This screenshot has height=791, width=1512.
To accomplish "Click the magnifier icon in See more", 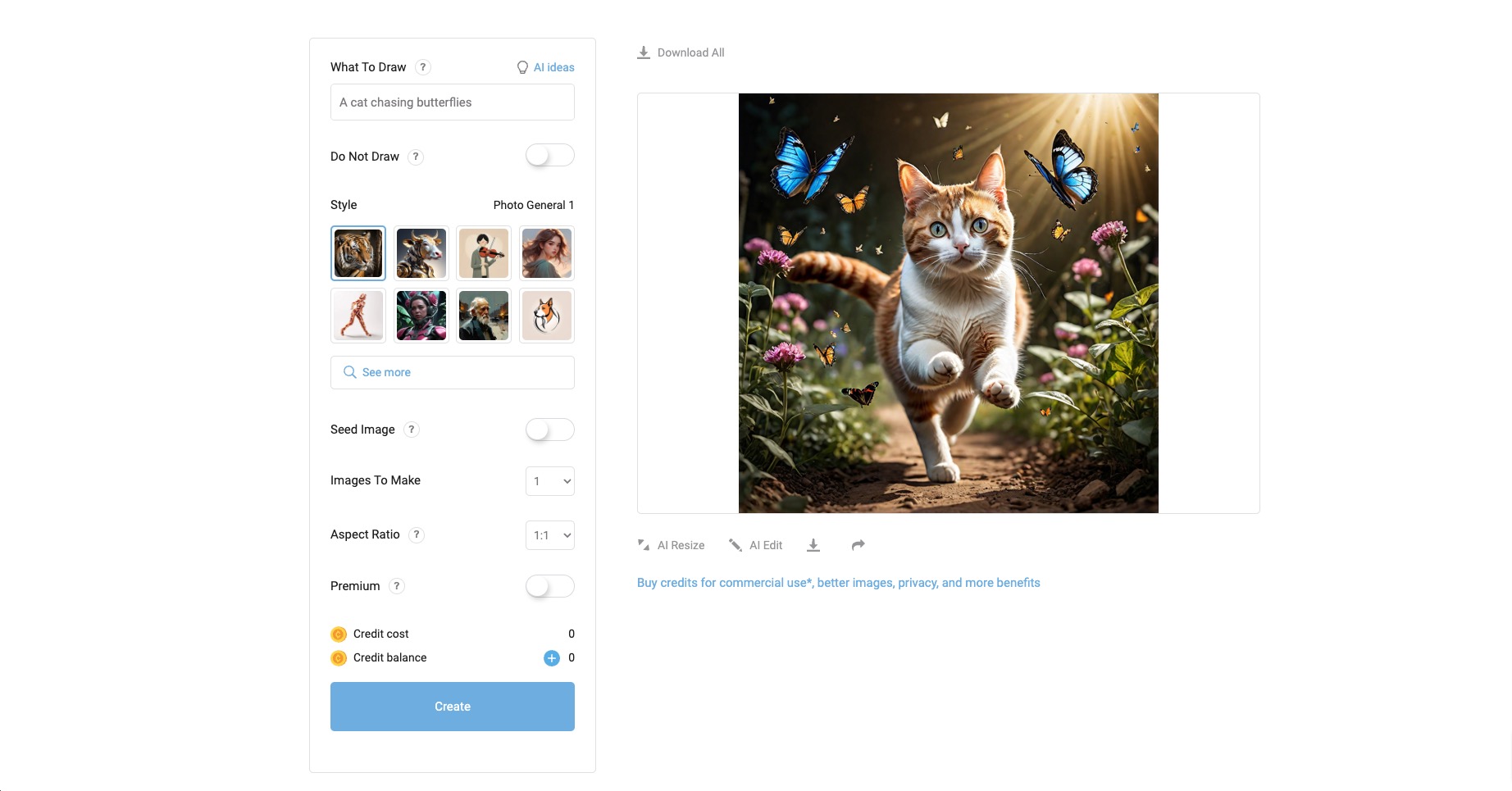I will 350,372.
